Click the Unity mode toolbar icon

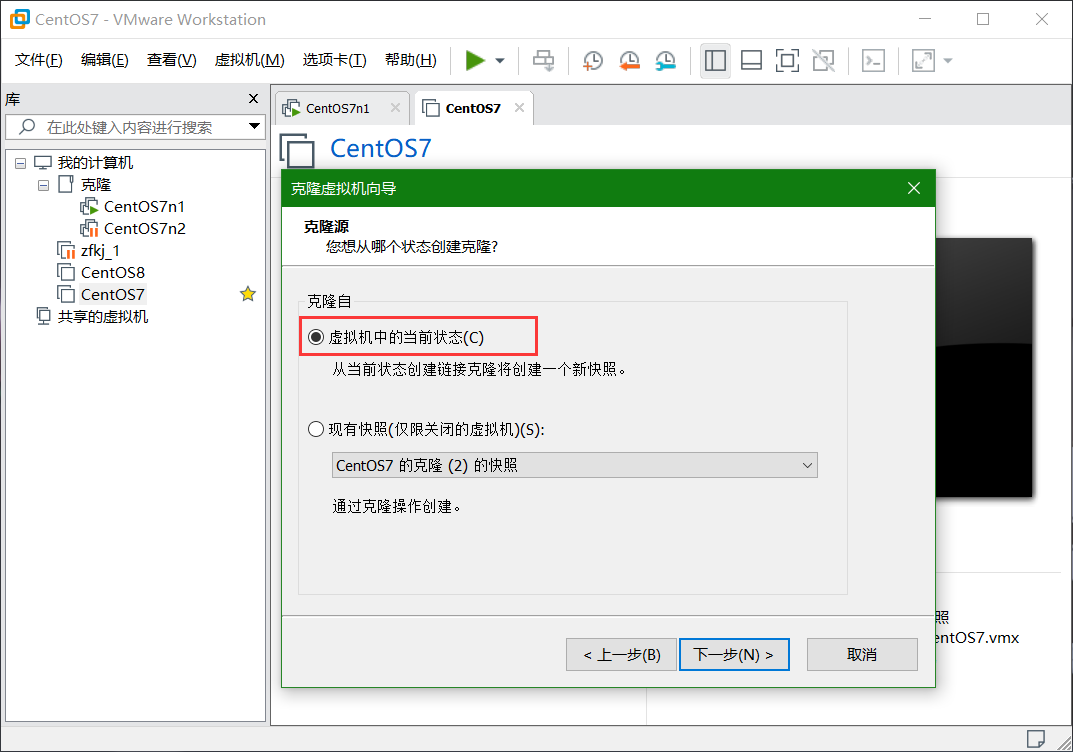823,60
